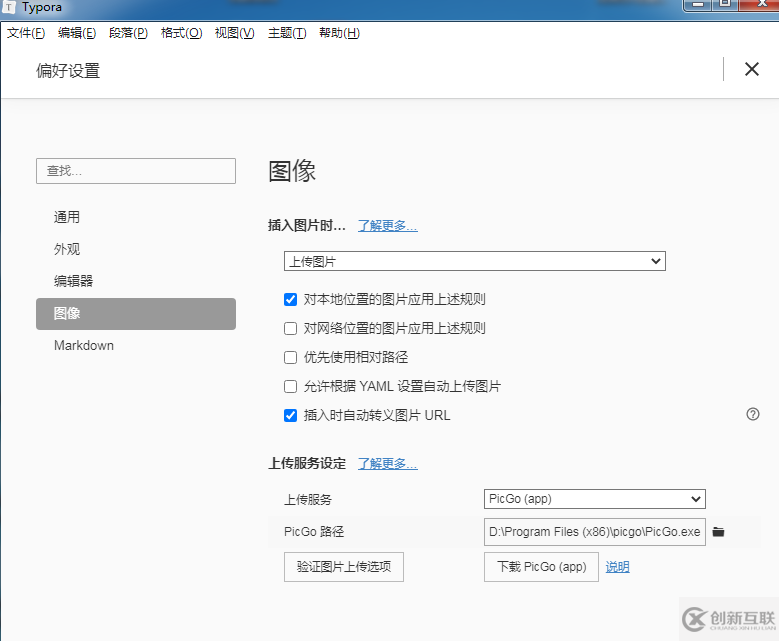
Task: Open the 说明 link
Action: pos(618,567)
